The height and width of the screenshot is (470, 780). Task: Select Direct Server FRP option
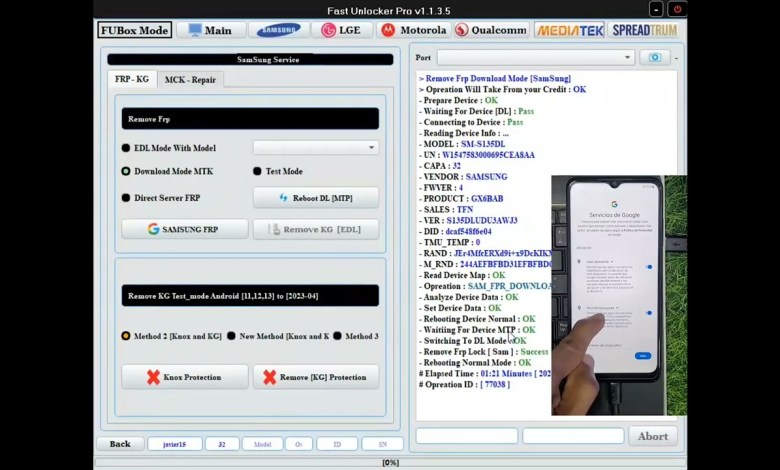pos(161,198)
